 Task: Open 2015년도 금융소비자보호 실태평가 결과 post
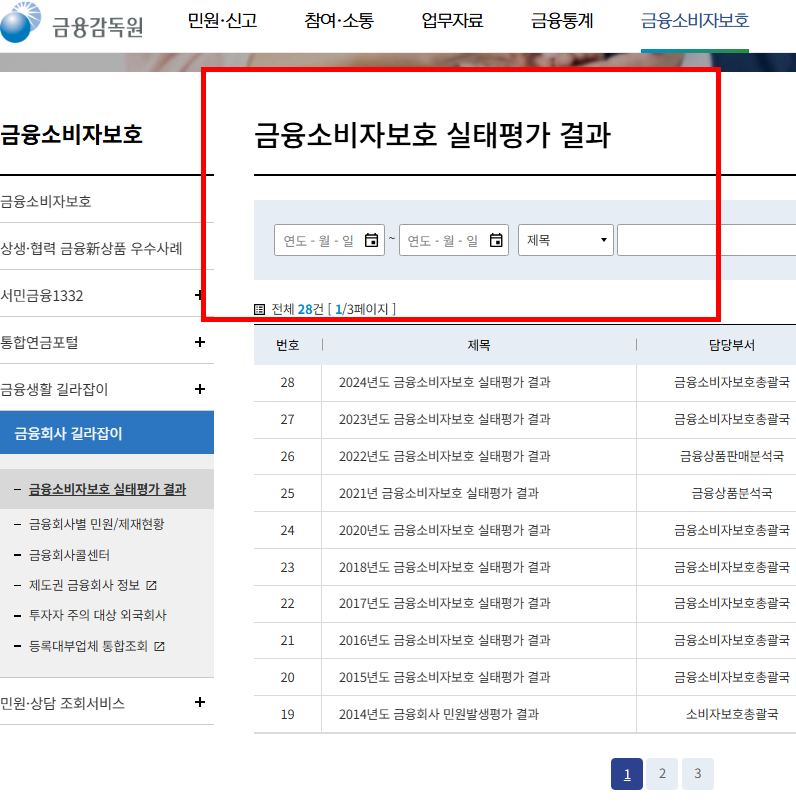pos(445,677)
